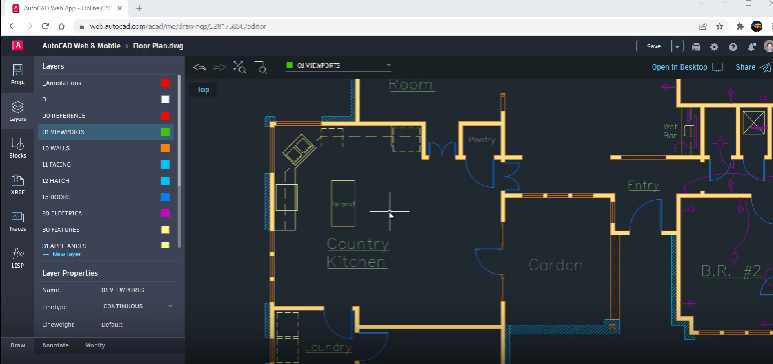Select the 10 WALLS layer row

click(105, 148)
